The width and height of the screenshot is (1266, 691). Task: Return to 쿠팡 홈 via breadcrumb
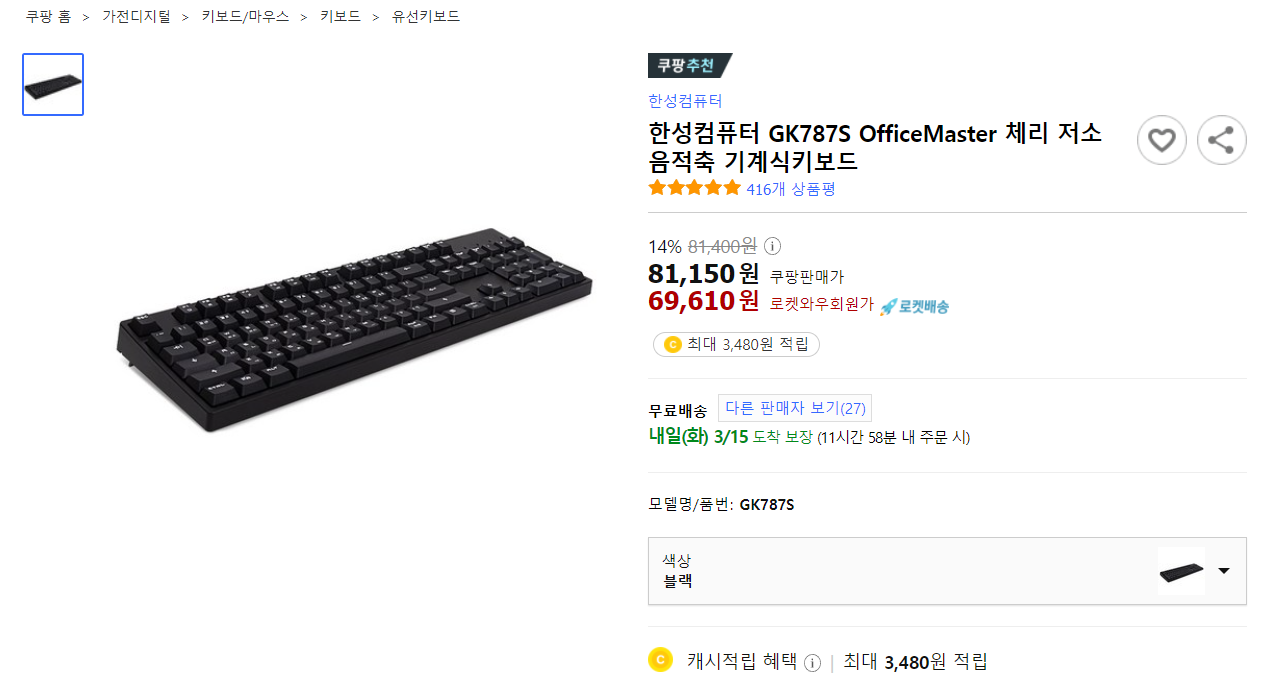[x=47, y=16]
